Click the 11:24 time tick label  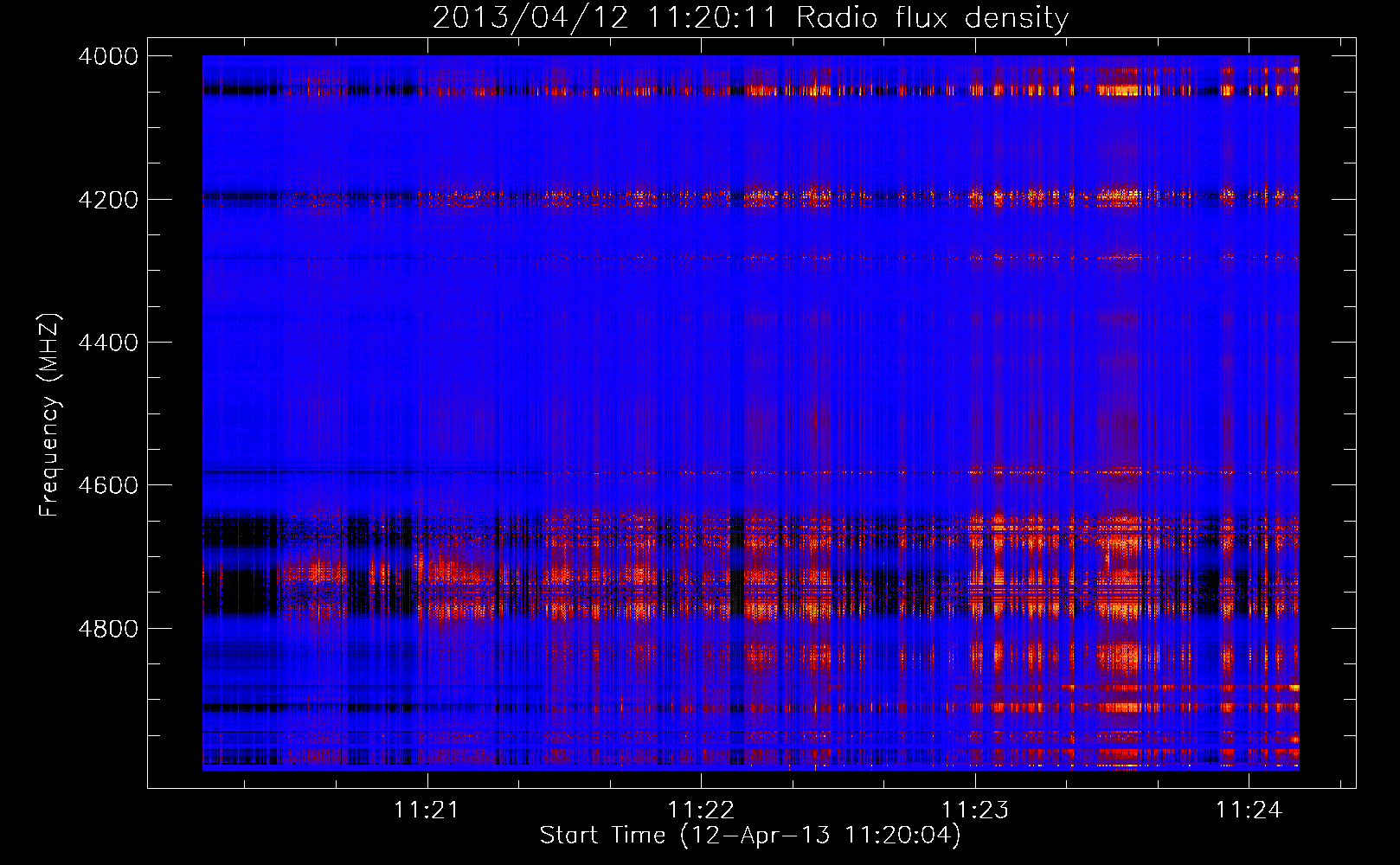tap(1249, 810)
